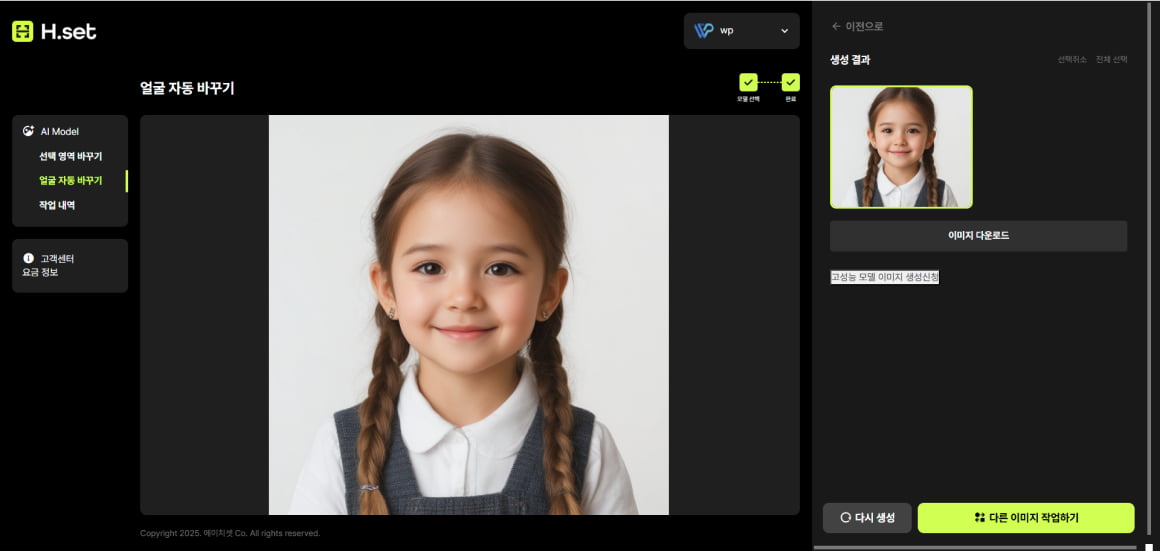Open the 선택 영역 바꾸기 menu item

click(70, 156)
